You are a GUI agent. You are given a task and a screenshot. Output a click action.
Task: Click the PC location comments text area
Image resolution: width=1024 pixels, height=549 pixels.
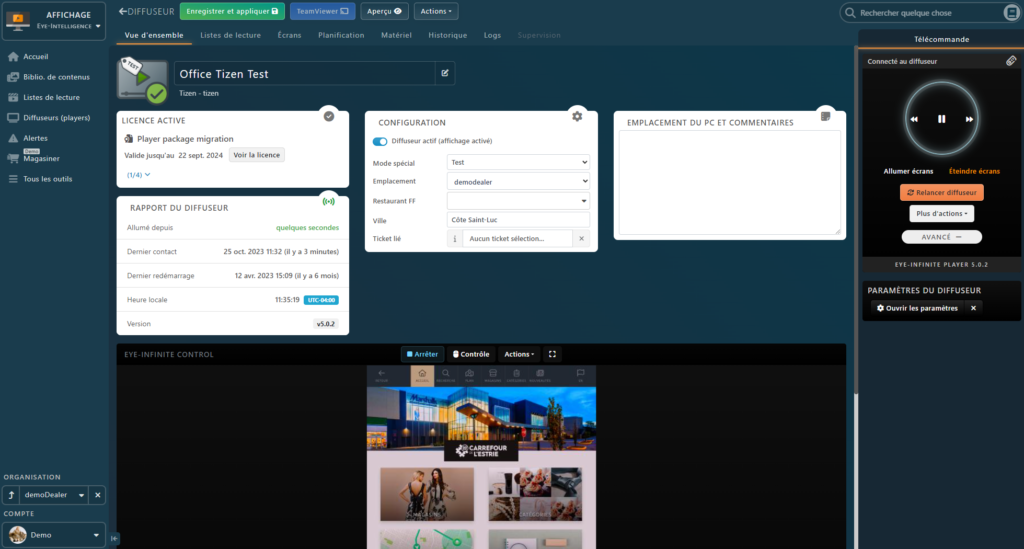(729, 183)
